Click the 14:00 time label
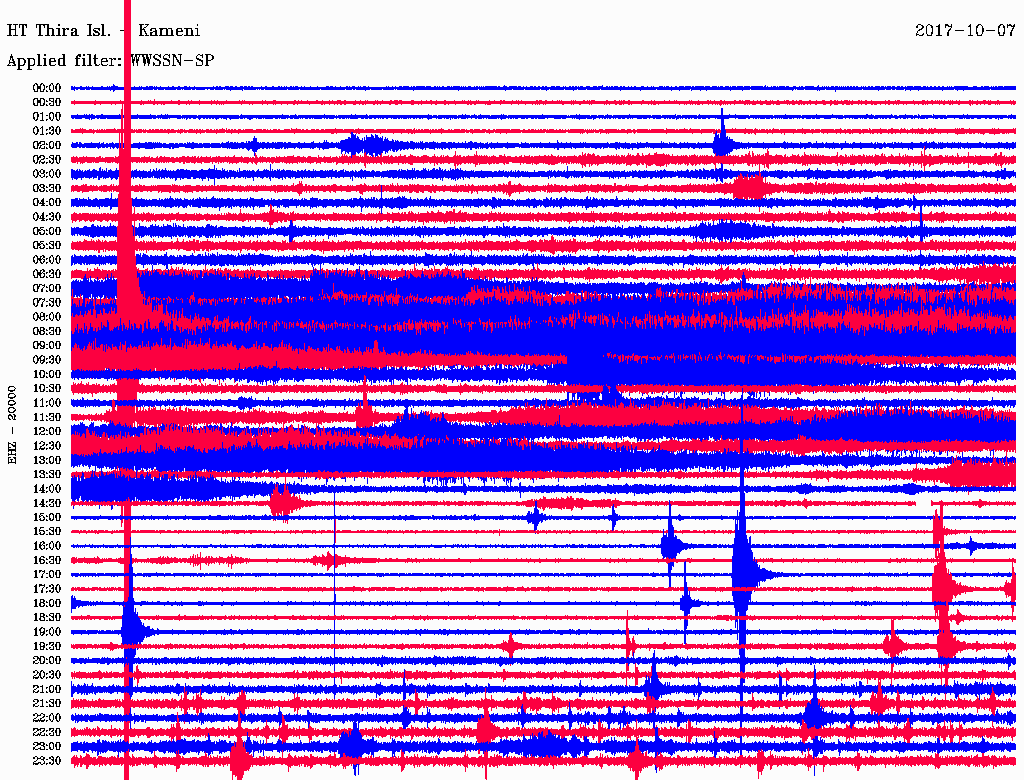 click(47, 489)
